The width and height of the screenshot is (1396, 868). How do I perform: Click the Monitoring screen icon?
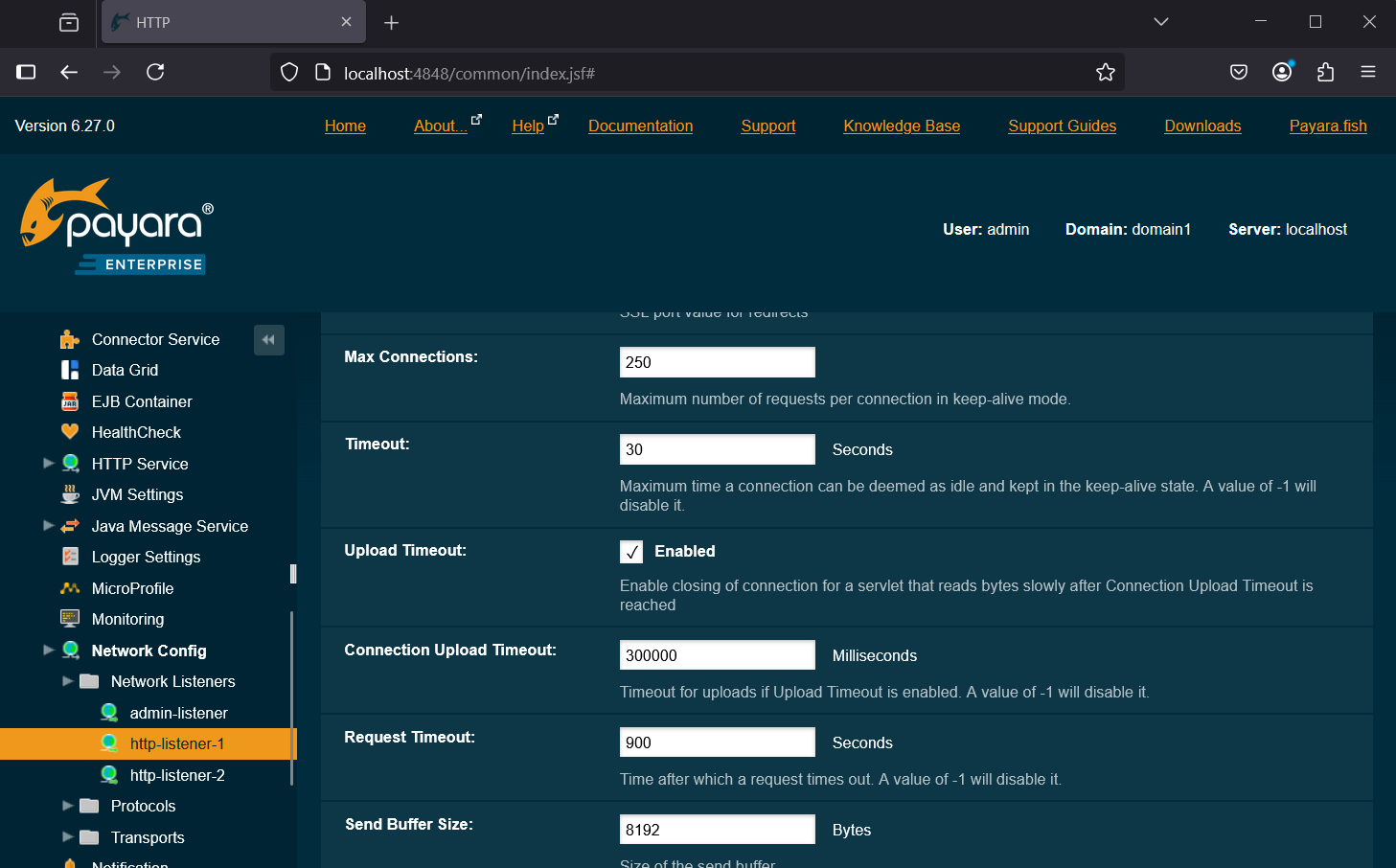pos(70,619)
